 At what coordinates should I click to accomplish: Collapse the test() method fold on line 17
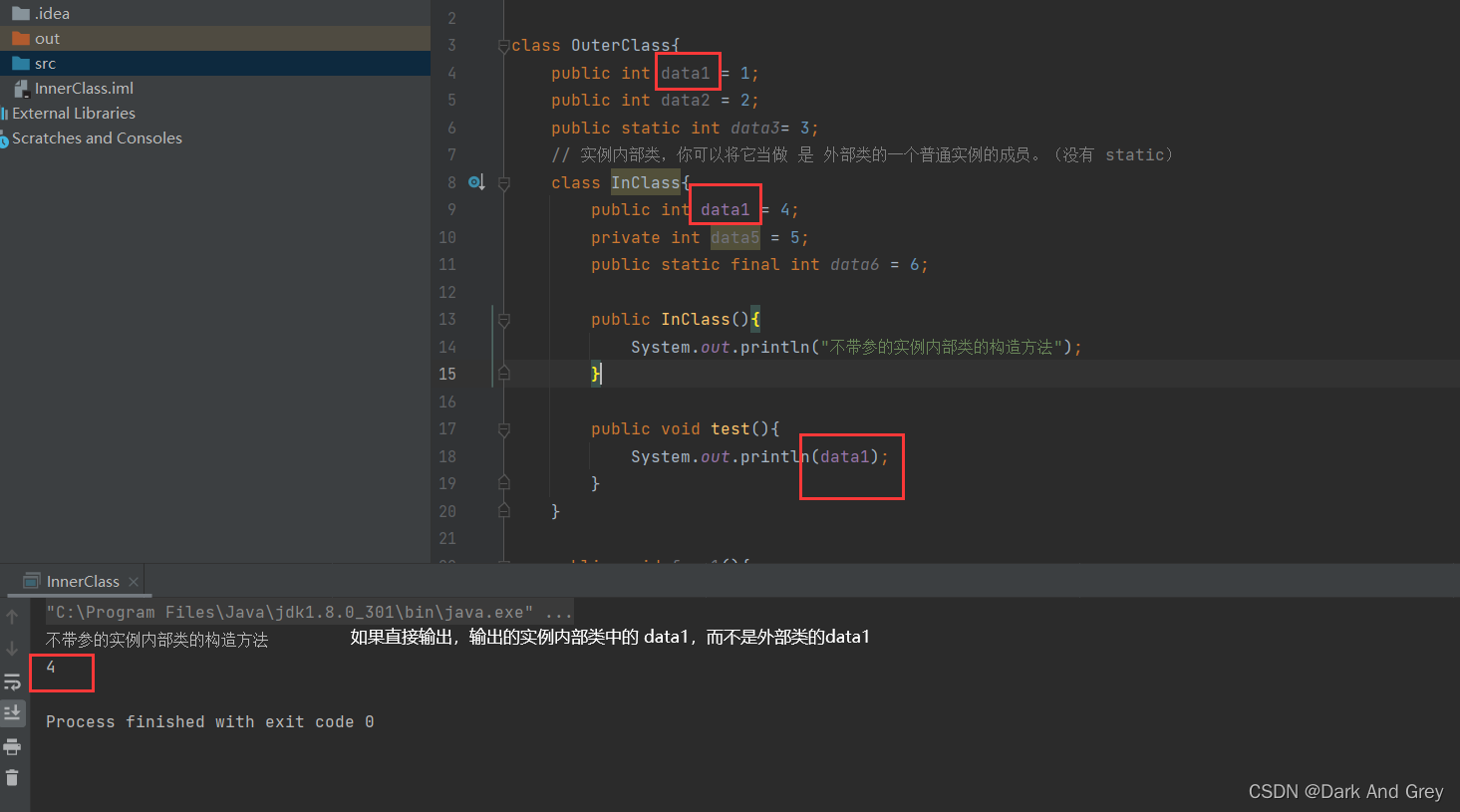[504, 429]
